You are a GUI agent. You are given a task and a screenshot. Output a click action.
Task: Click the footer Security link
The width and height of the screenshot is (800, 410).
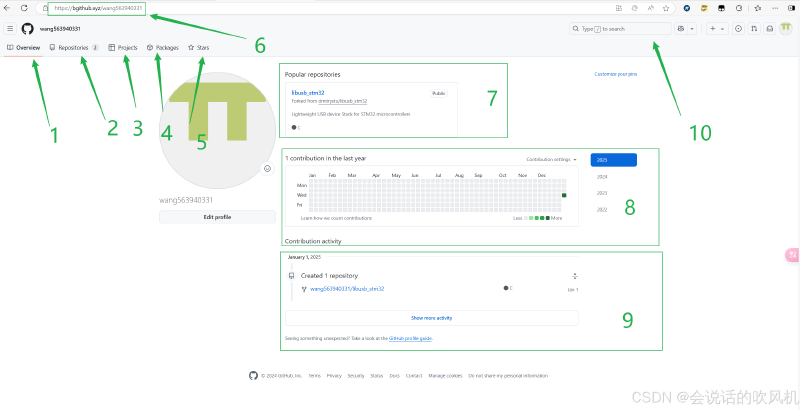pyautogui.click(x=356, y=376)
